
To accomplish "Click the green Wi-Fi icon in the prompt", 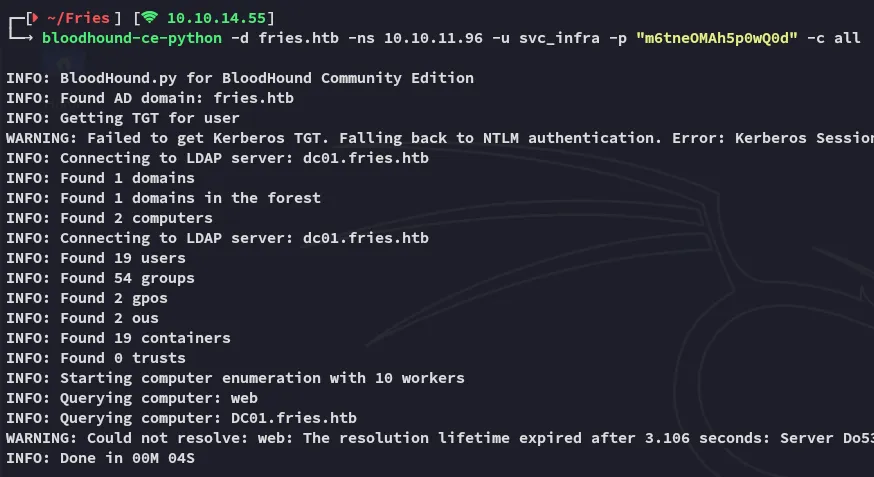I will coord(148,18).
